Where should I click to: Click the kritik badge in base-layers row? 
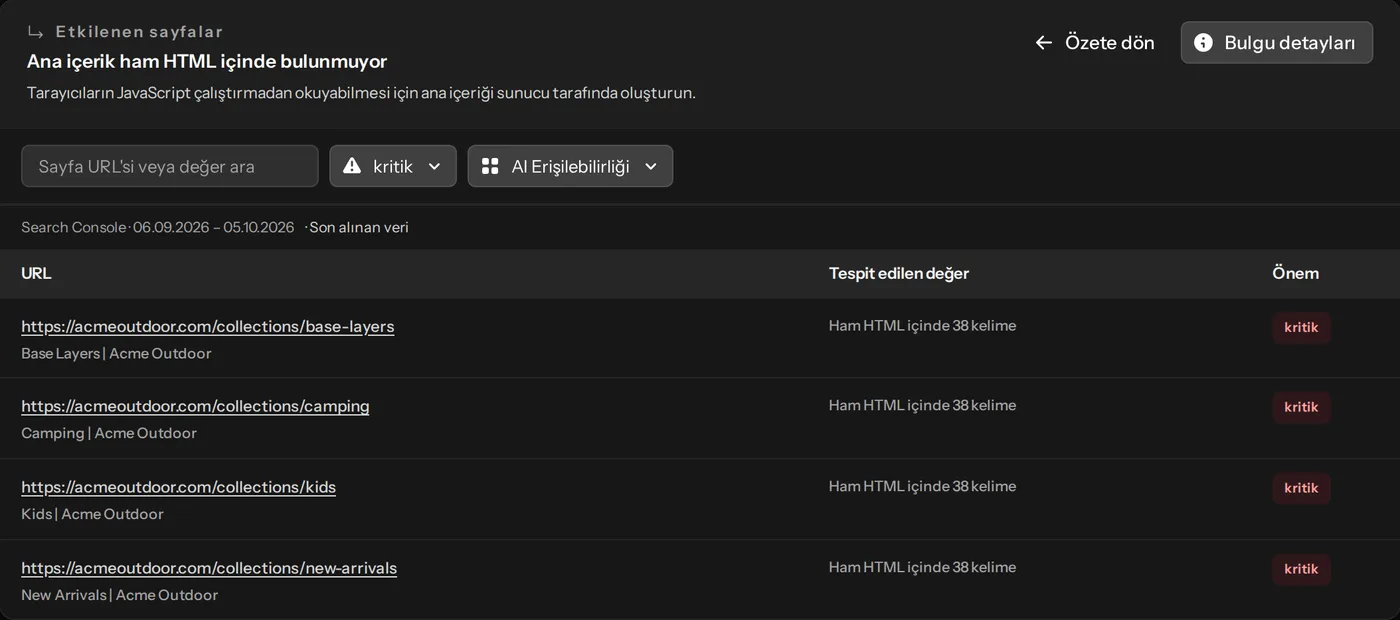pyautogui.click(x=1301, y=327)
